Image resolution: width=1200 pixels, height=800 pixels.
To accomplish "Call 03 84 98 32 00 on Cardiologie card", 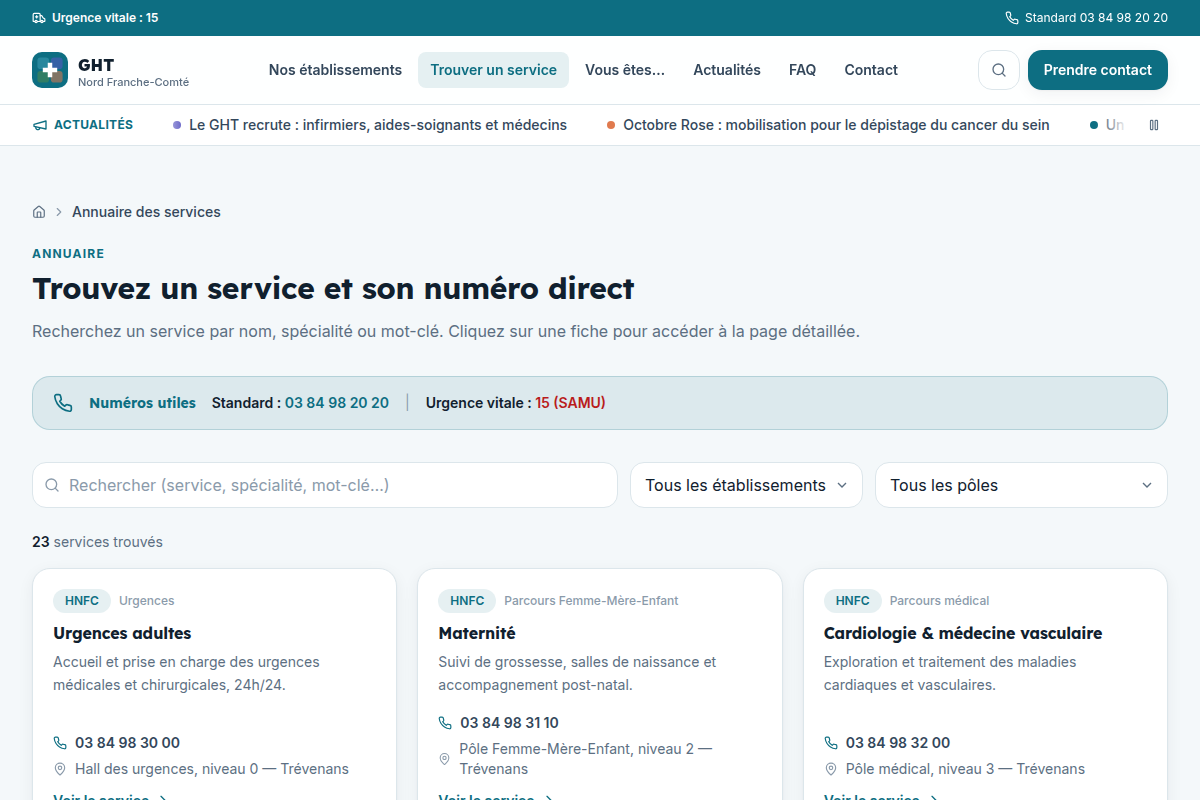I will coord(898,743).
